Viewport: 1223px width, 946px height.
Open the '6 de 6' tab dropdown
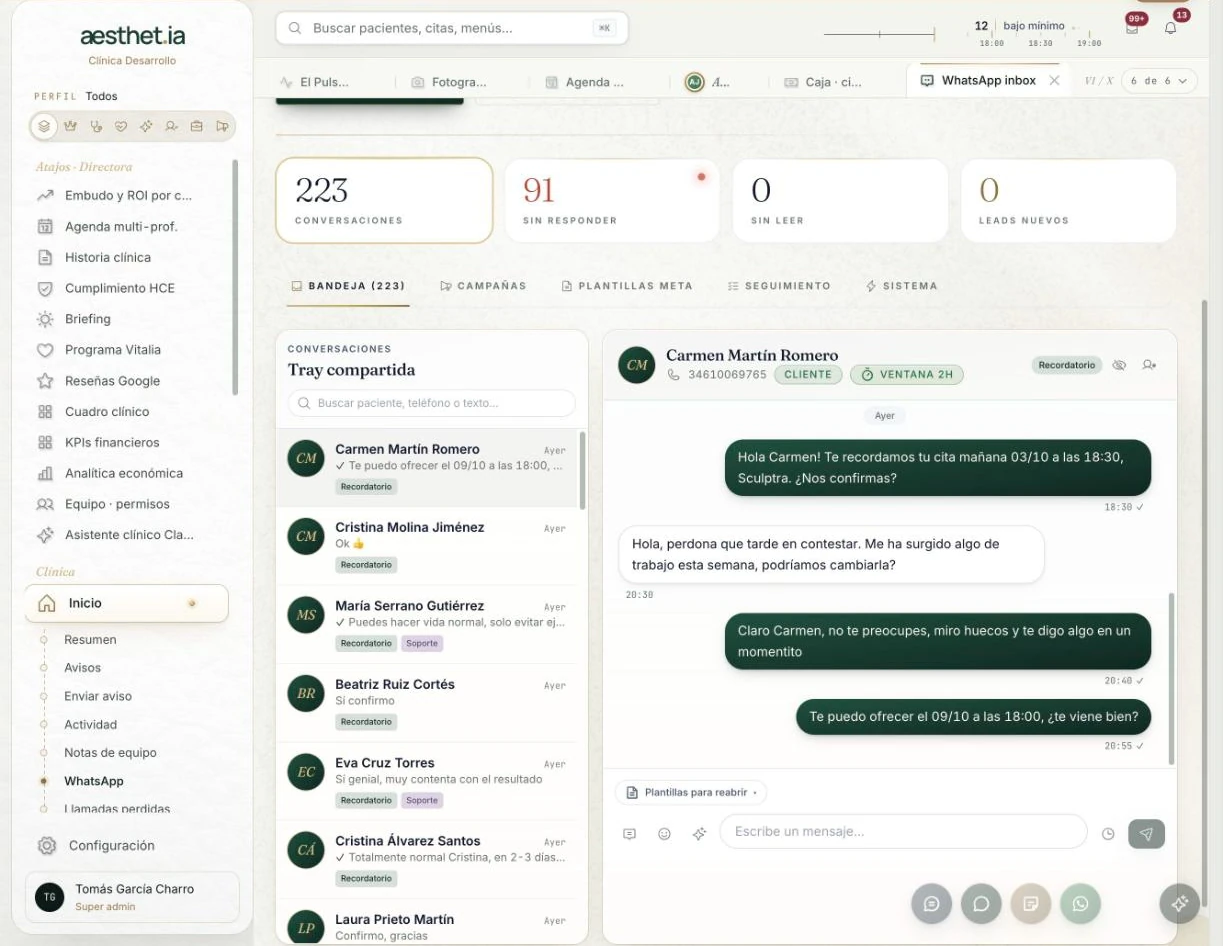tap(1159, 81)
